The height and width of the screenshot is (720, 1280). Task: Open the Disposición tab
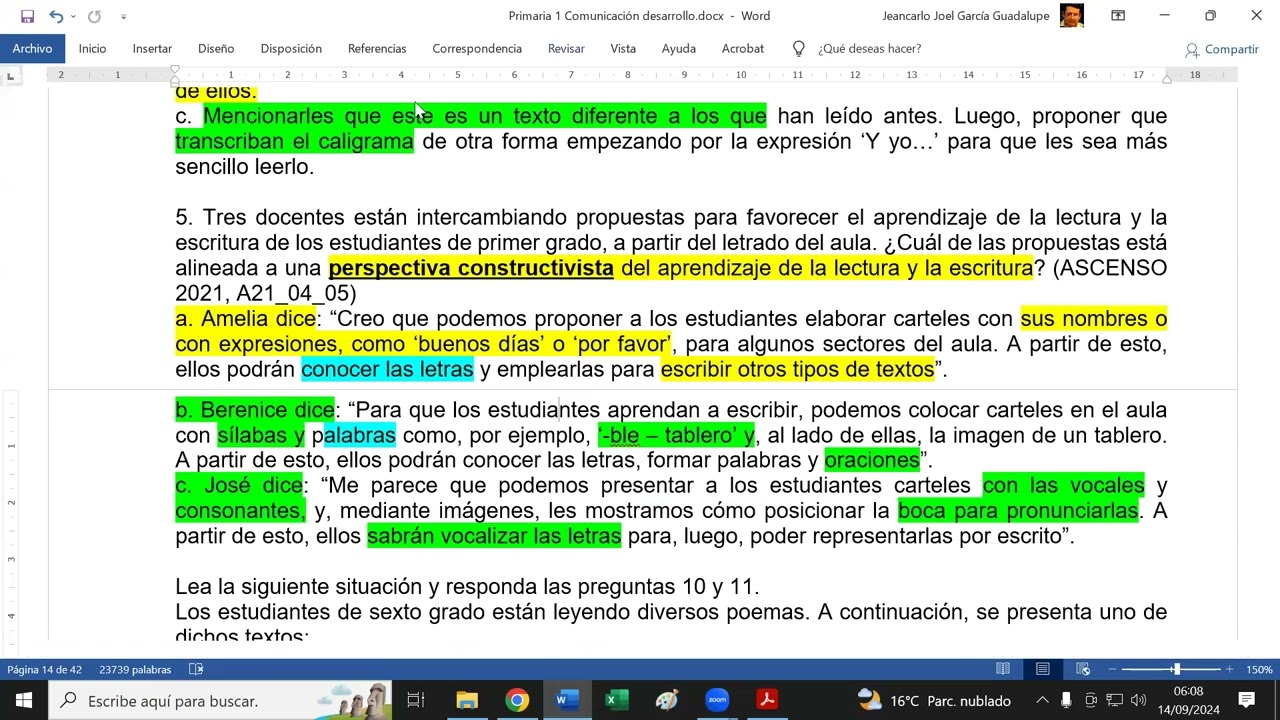291,48
